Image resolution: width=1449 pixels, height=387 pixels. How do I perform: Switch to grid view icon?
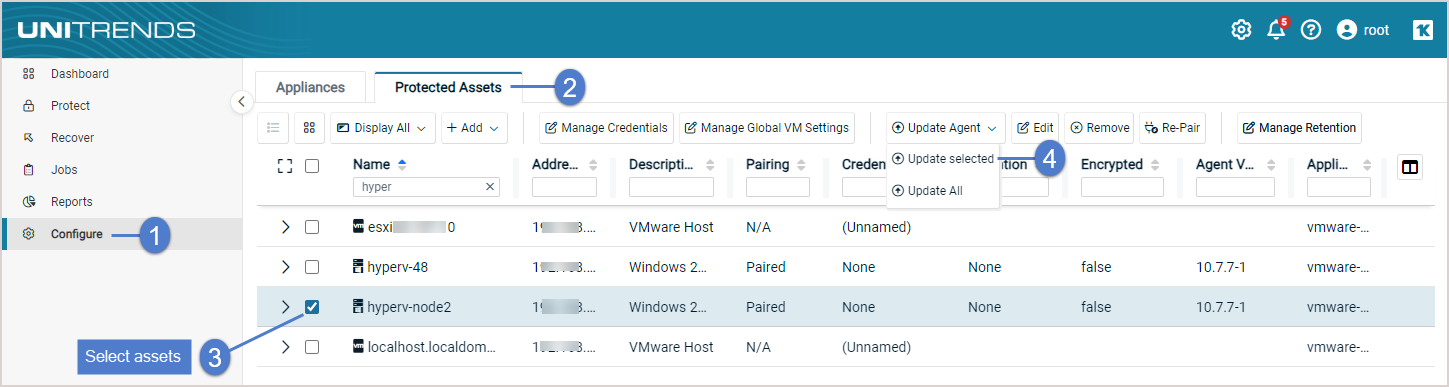point(309,128)
